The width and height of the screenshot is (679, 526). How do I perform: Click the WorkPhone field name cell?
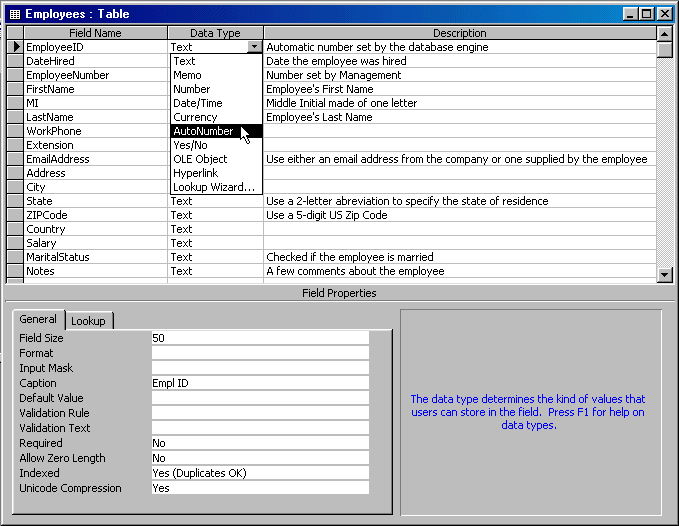pyautogui.click(x=96, y=131)
